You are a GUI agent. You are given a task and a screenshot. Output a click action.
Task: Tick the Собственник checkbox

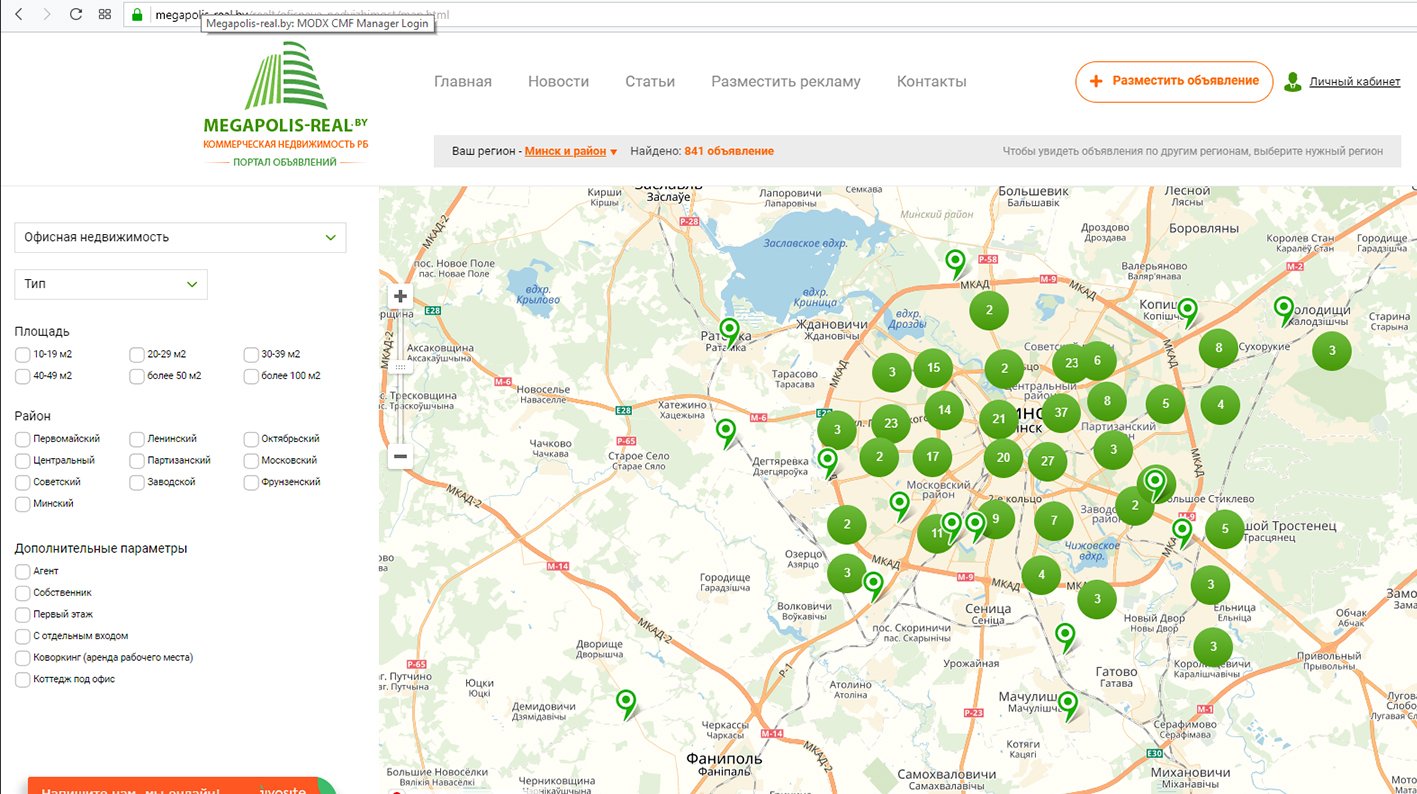tap(23, 593)
